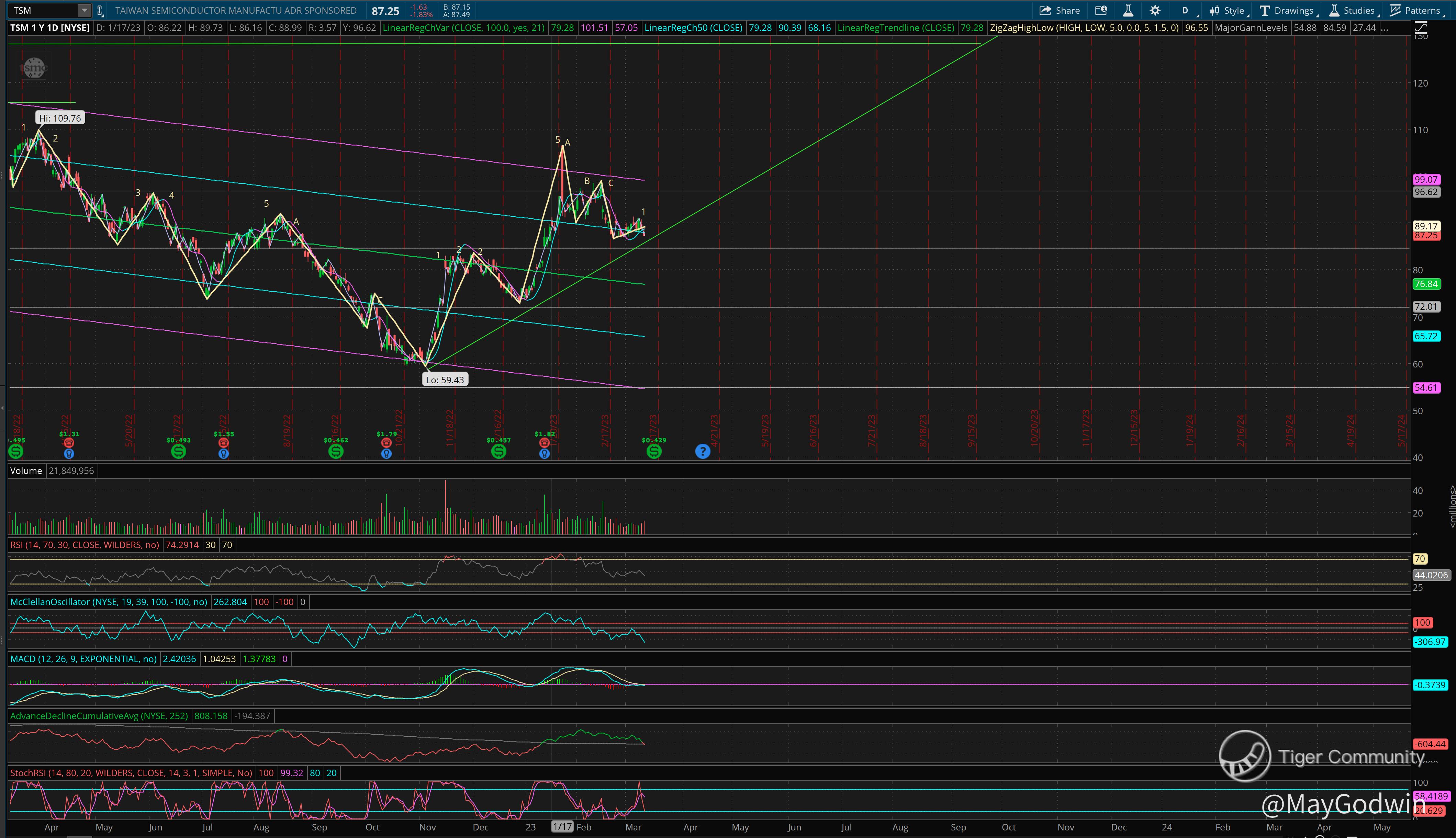
Task: Expand the Studies dropdown
Action: 1353,10
